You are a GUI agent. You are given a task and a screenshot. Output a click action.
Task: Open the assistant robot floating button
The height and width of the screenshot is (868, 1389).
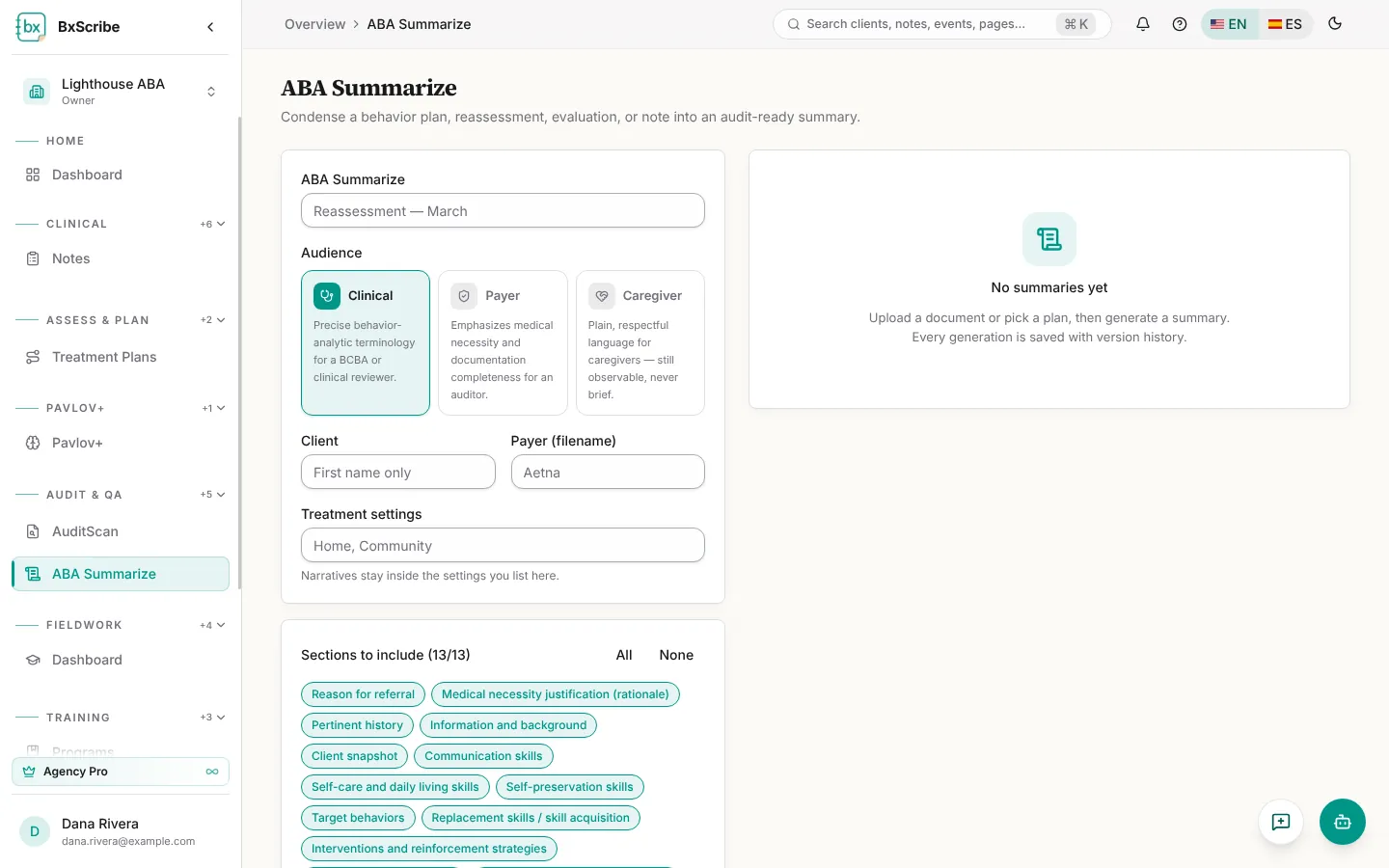click(1343, 822)
